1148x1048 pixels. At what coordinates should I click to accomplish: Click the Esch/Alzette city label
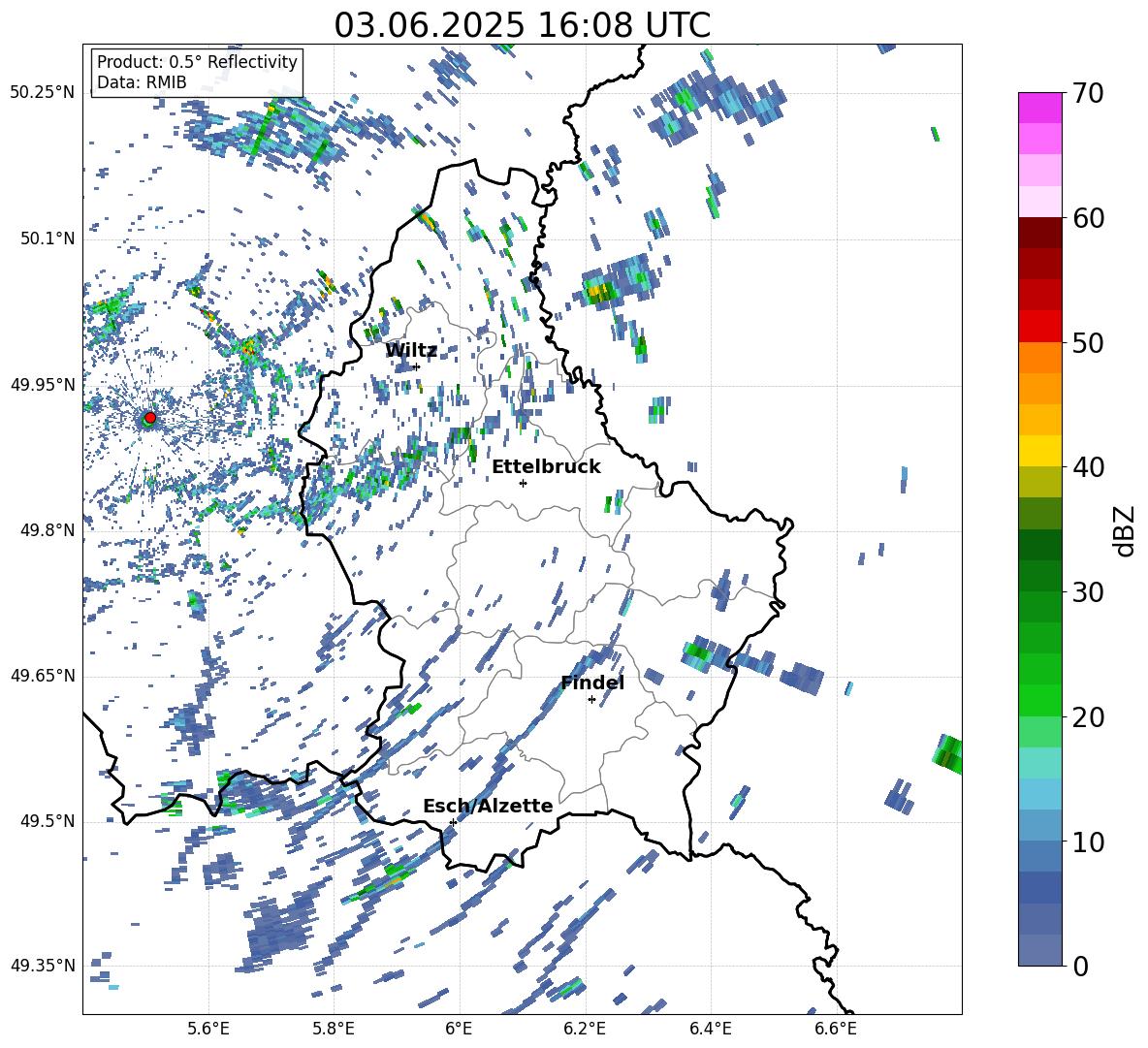[488, 806]
